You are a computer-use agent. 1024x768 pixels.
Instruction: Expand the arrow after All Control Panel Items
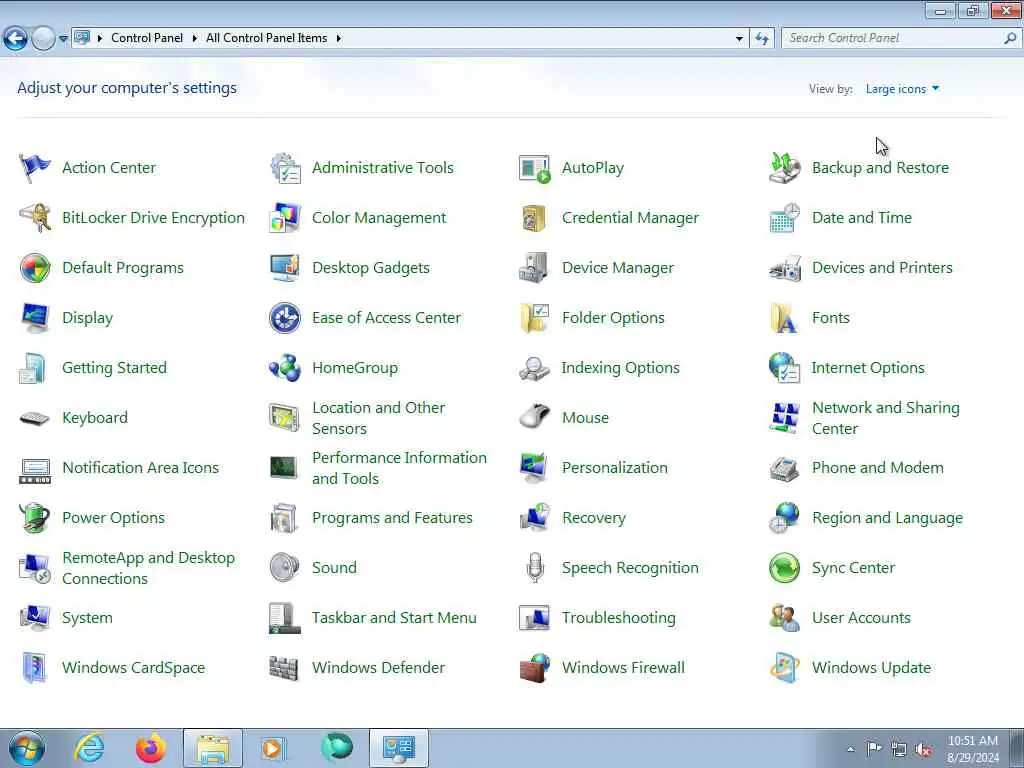(338, 39)
